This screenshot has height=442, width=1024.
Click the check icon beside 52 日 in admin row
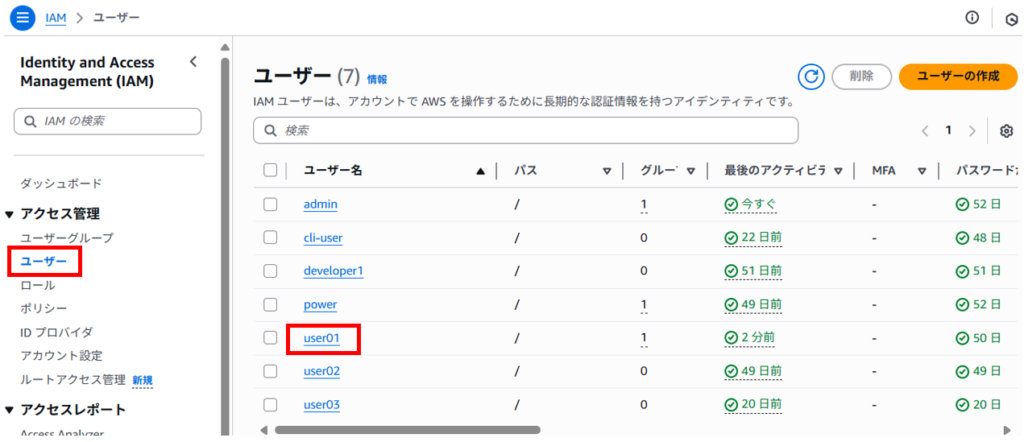pos(962,205)
